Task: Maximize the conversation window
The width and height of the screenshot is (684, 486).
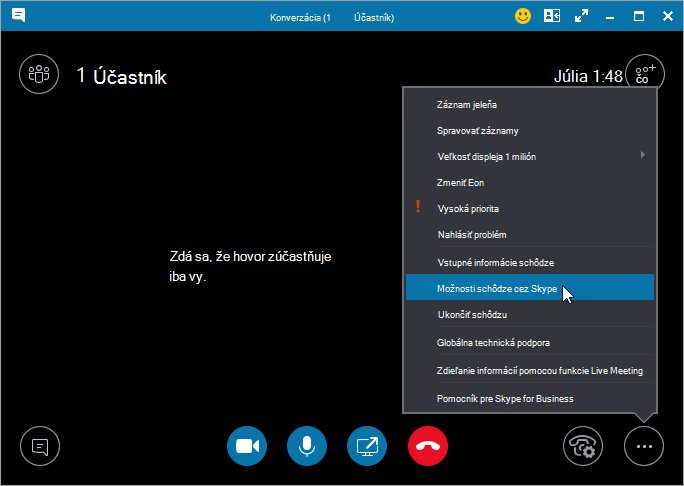Action: (x=639, y=17)
